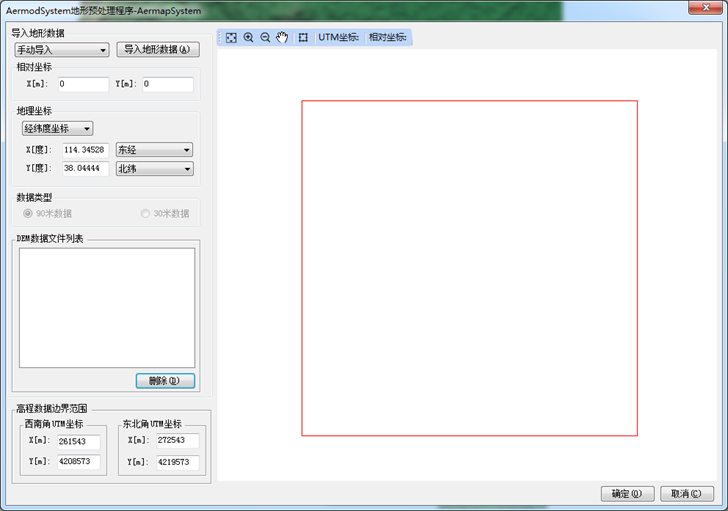Screen dimensions: 728x511
Task: Click the 取消 cancel button
Action: tap(687, 493)
